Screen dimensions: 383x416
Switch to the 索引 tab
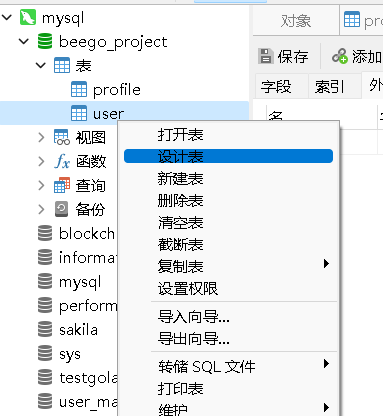[329, 87]
